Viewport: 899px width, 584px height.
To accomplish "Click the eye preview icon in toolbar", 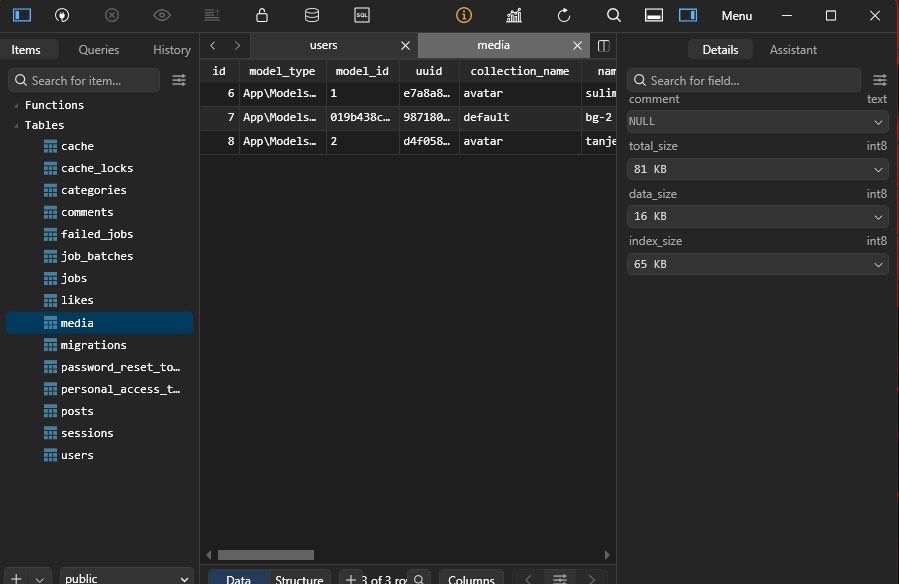I will coord(162,15).
